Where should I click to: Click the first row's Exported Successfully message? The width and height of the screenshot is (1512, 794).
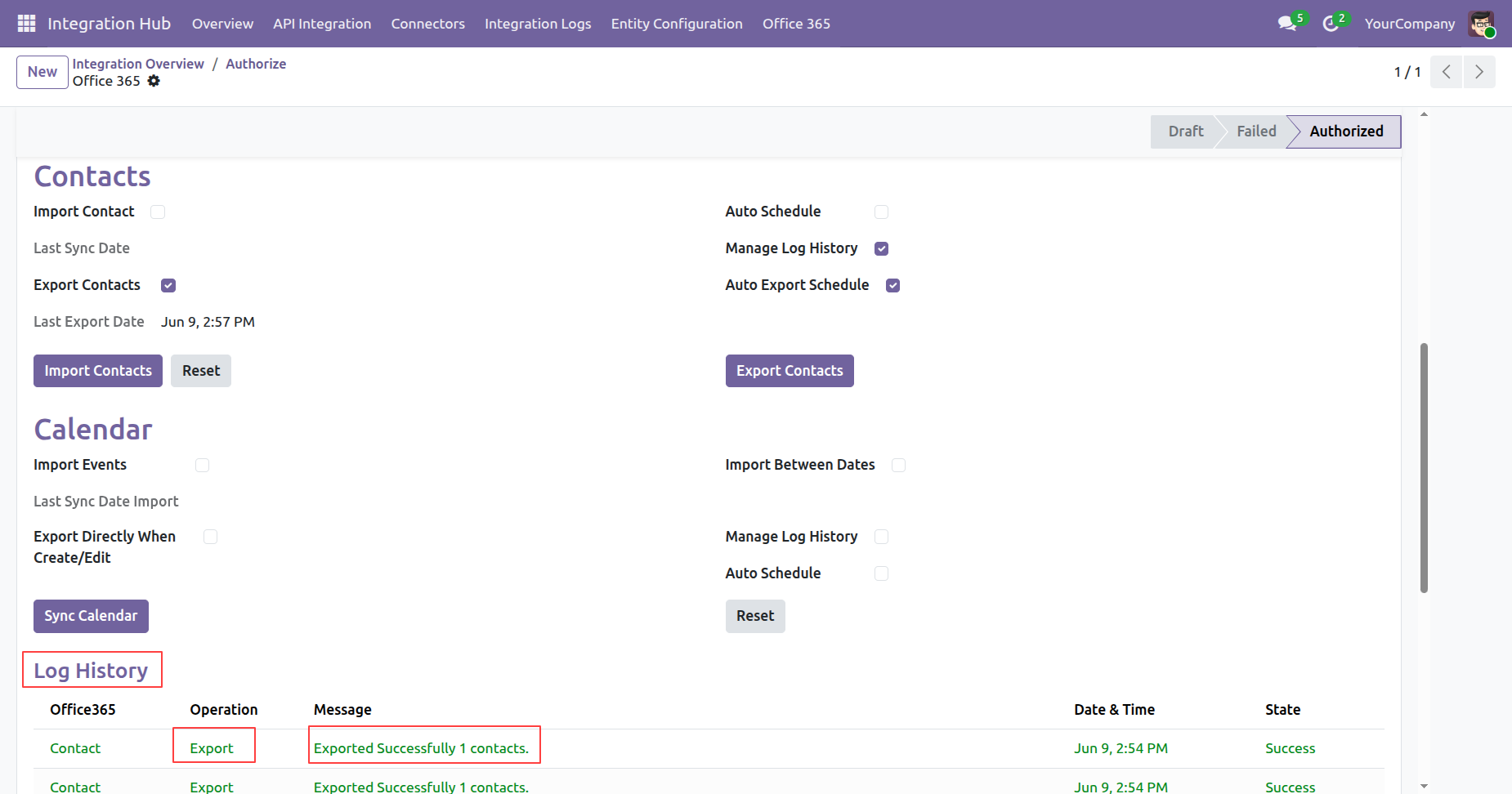coord(421,748)
